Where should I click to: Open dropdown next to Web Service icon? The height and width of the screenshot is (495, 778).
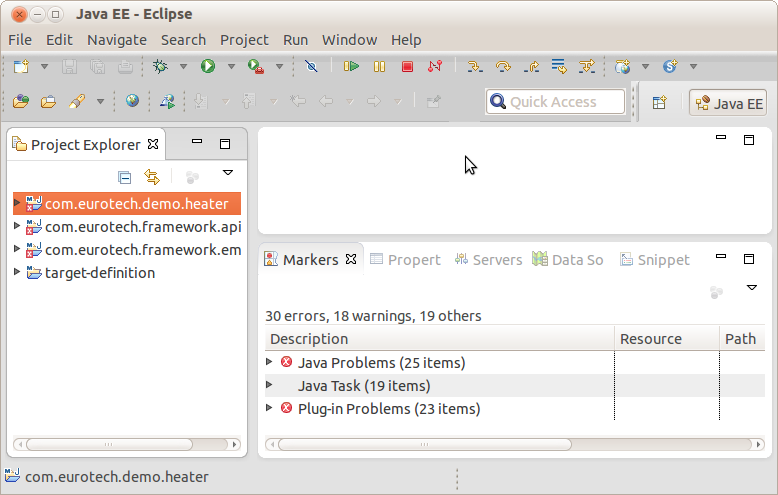(694, 66)
